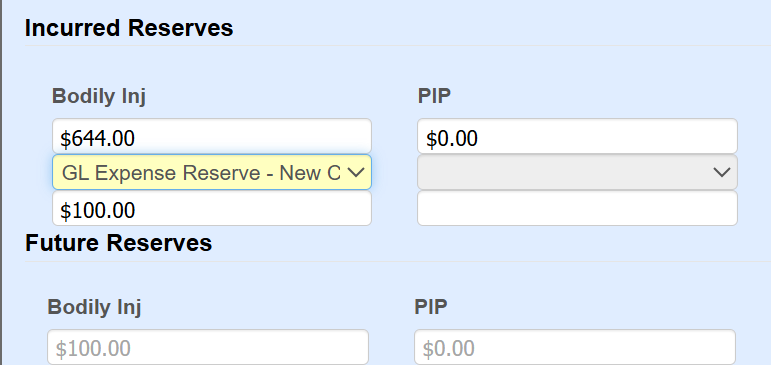Select the Future Bodily Inj $100.00 field
This screenshot has width=771, height=365.
point(208,347)
